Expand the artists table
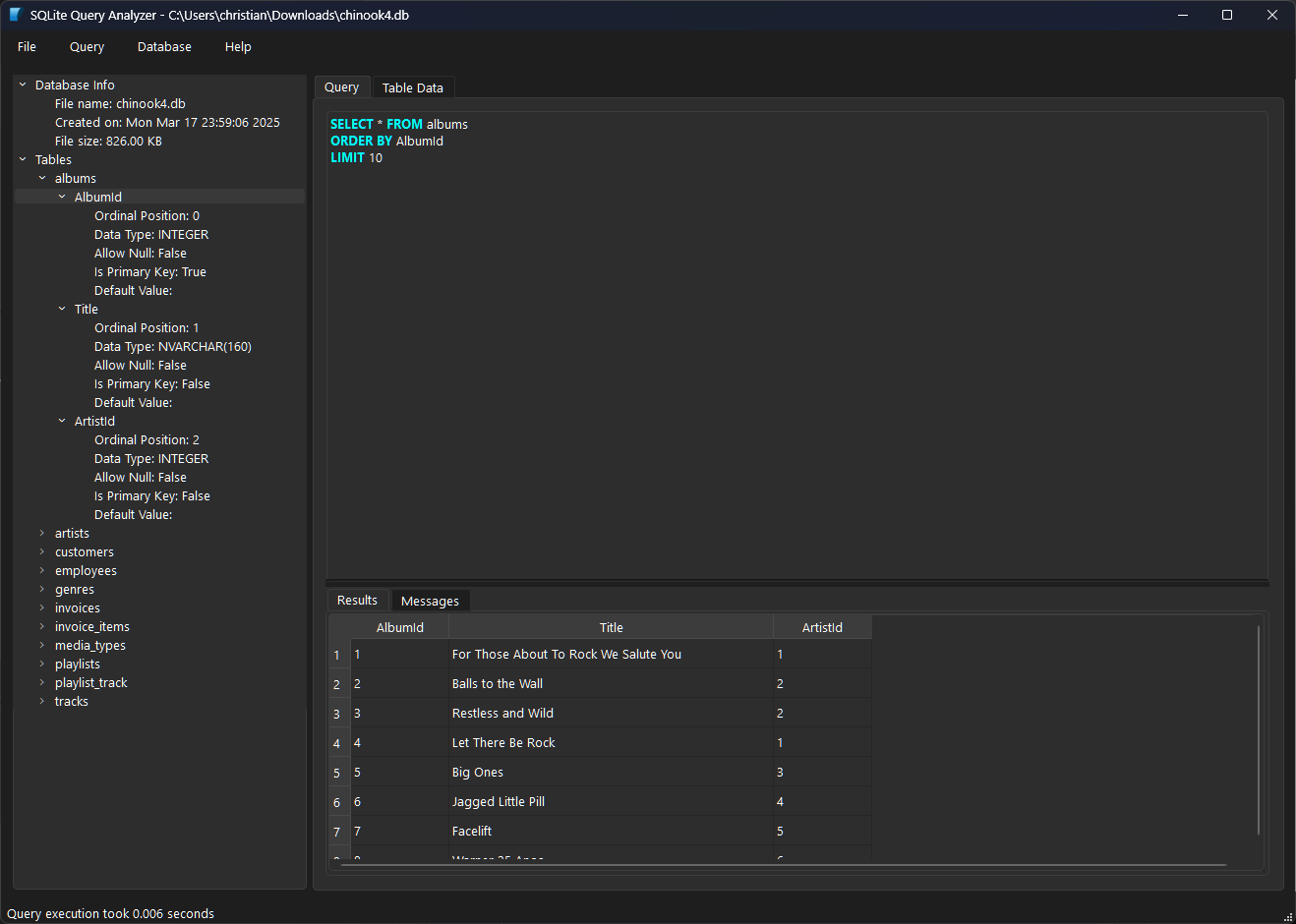The image size is (1296, 924). [x=41, y=533]
